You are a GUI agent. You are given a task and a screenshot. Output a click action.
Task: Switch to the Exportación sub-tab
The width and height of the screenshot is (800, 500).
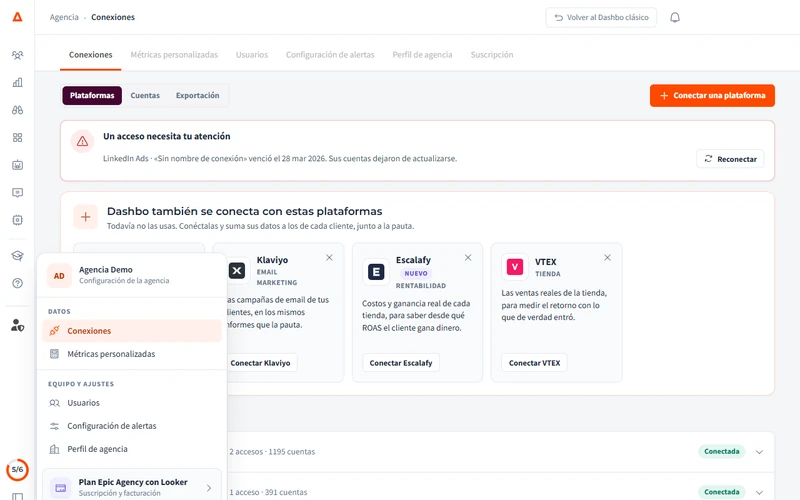pyautogui.click(x=197, y=95)
